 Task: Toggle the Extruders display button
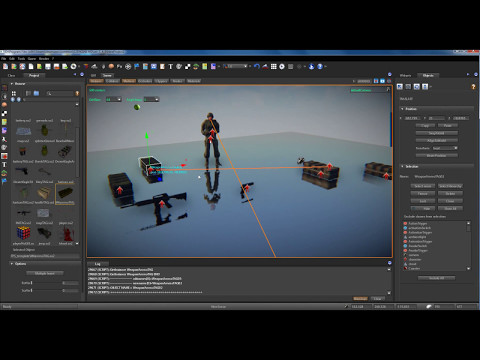(x=145, y=81)
